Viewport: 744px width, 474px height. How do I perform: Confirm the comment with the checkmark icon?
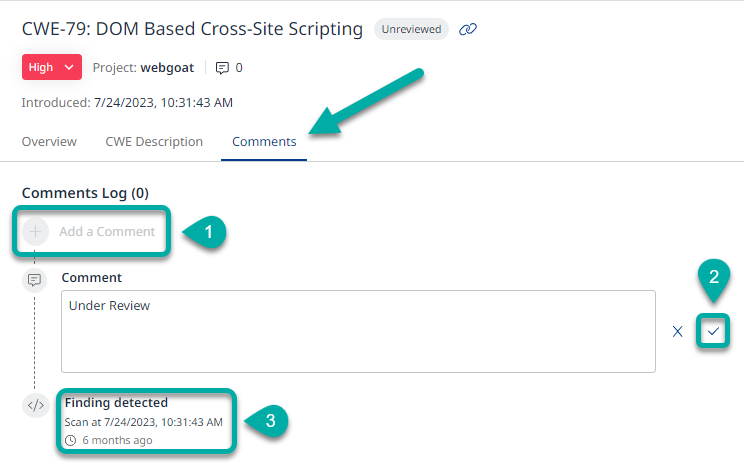pos(713,331)
